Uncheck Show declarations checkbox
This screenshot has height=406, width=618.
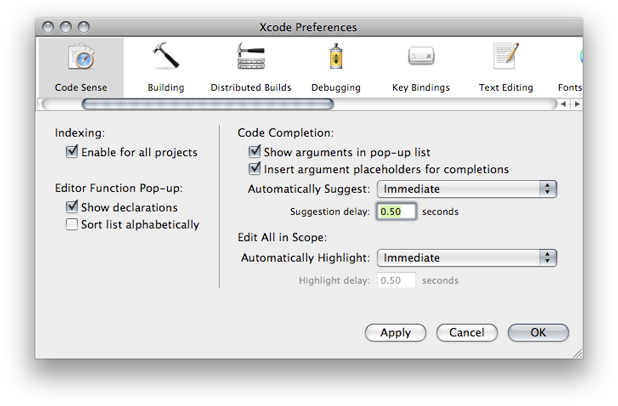coord(72,207)
